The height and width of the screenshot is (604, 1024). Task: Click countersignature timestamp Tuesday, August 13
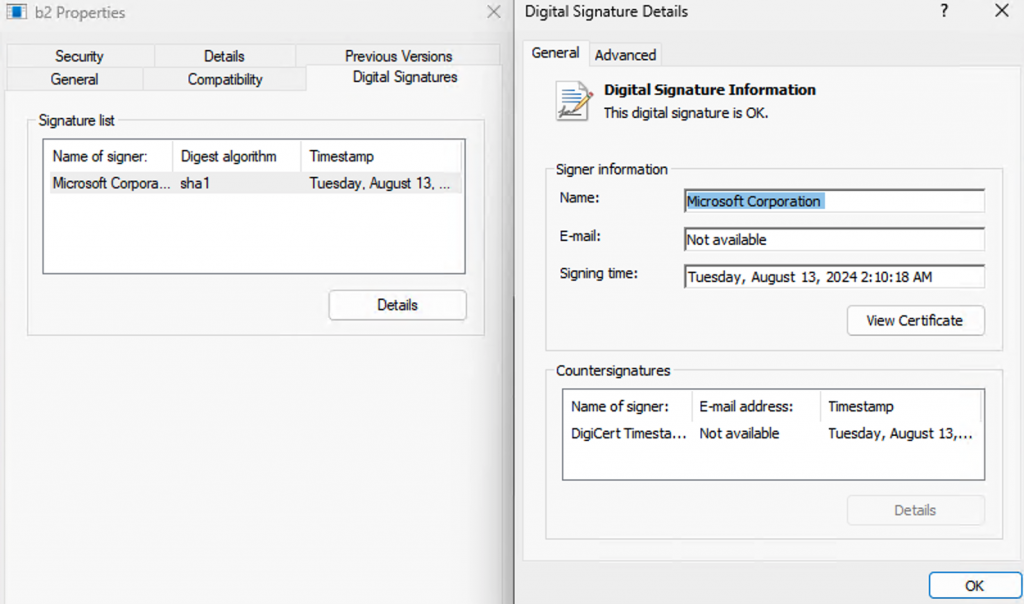click(900, 434)
